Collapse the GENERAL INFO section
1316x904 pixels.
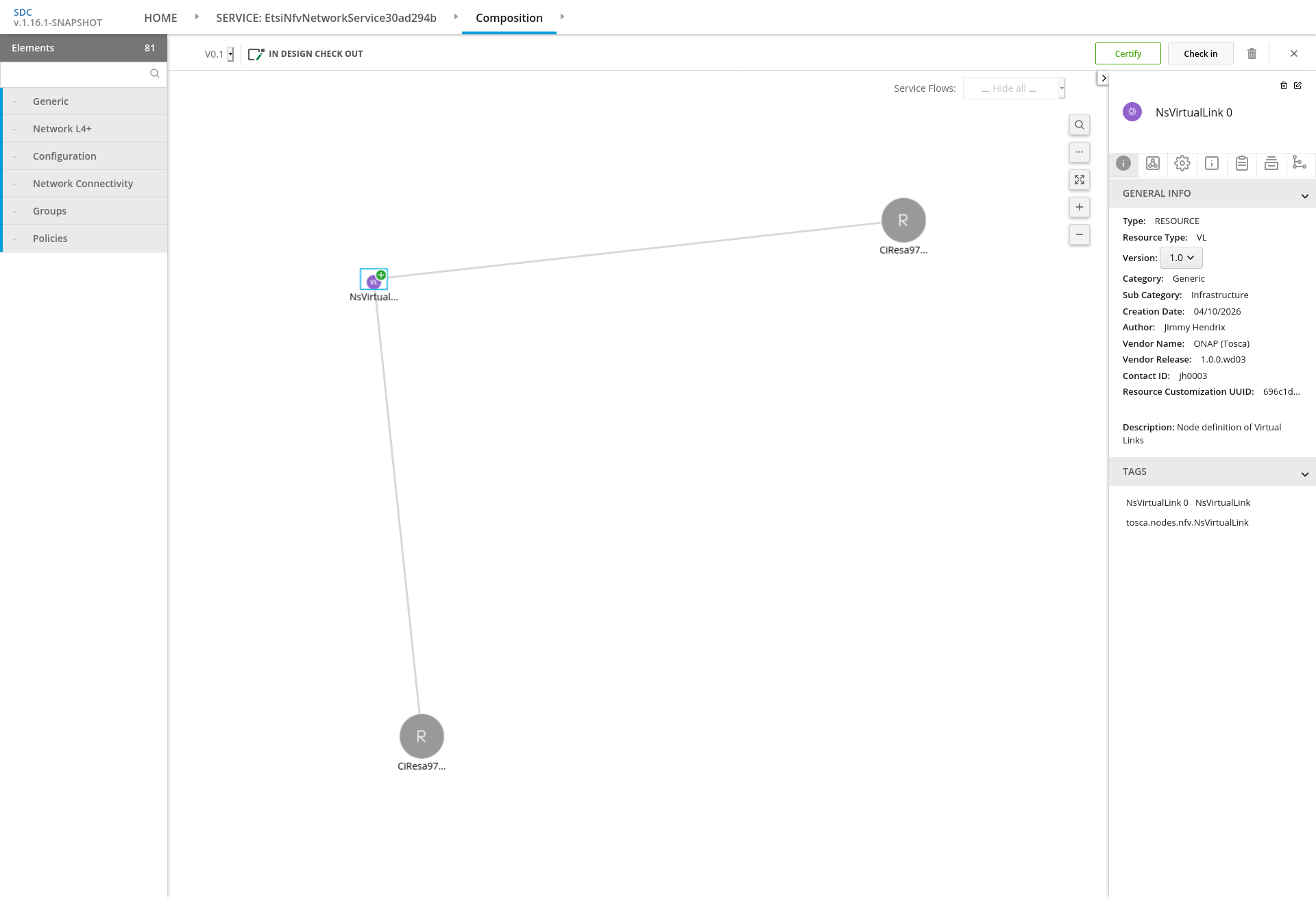pyautogui.click(x=1304, y=196)
